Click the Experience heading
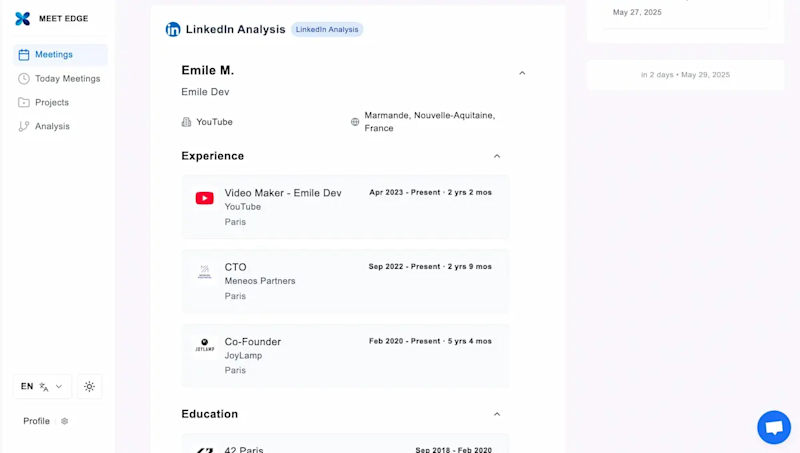Viewport: 800px width, 453px height. [213, 156]
